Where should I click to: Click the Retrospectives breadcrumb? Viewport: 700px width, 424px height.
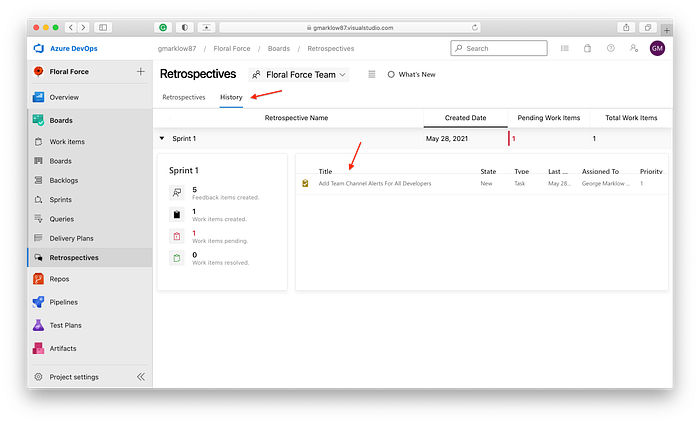click(x=331, y=49)
